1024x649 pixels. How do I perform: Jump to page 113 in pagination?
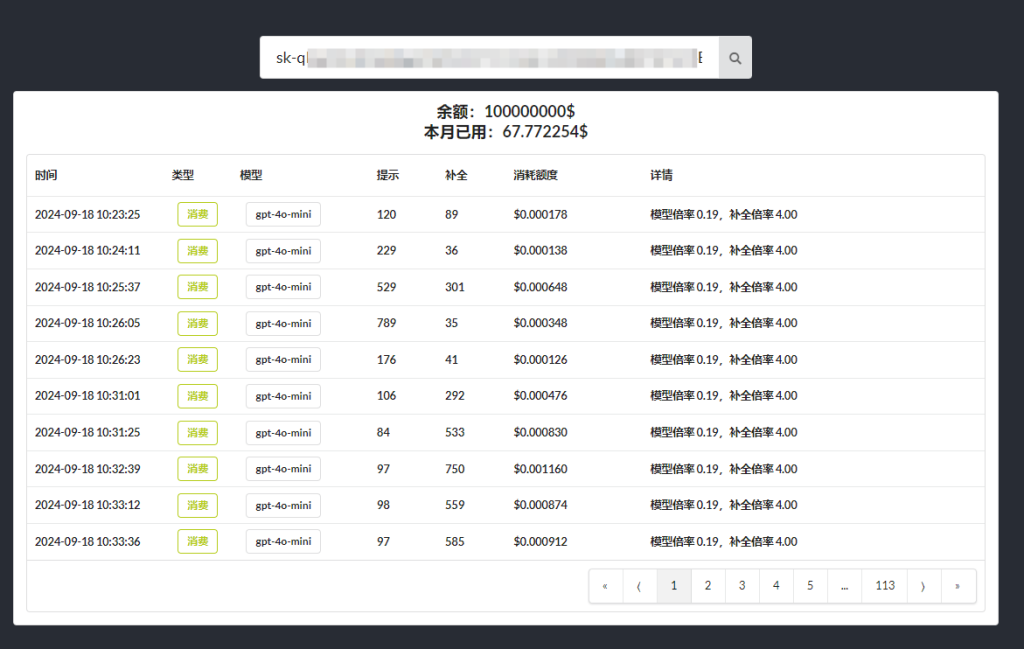coord(884,586)
